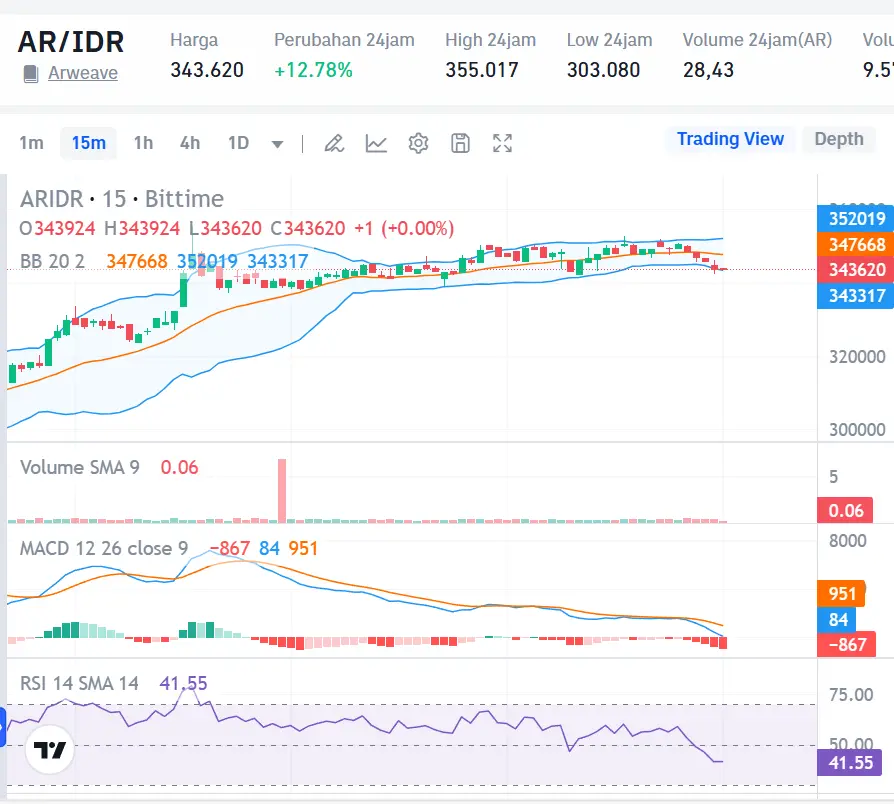Click the MACD histogram value badge -867
The height and width of the screenshot is (804, 894).
tap(847, 645)
